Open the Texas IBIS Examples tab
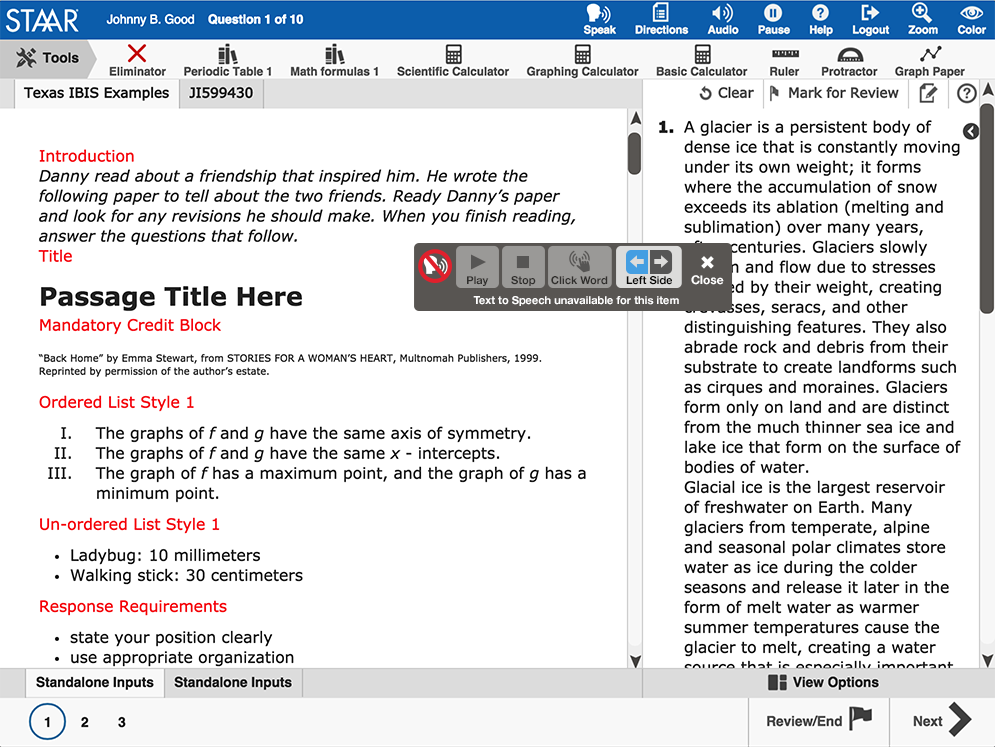This screenshot has width=995, height=747. 96,92
